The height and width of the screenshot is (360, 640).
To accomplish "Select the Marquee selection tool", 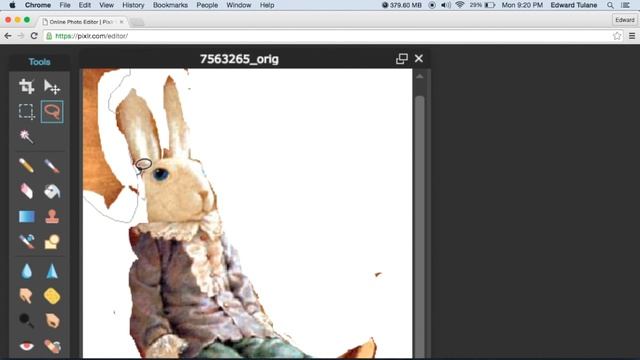I will (x=27, y=111).
